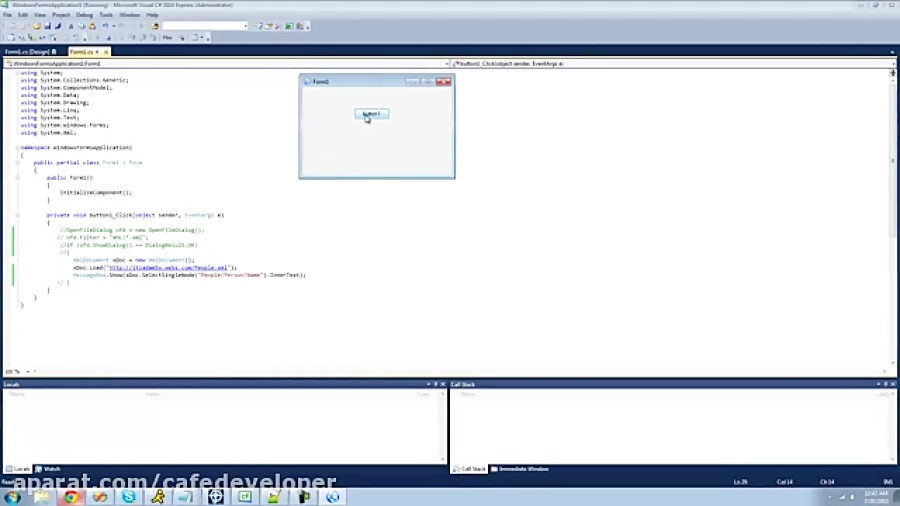Screen dimensions: 900x506
Task: Open the Window menu
Action: (129, 15)
